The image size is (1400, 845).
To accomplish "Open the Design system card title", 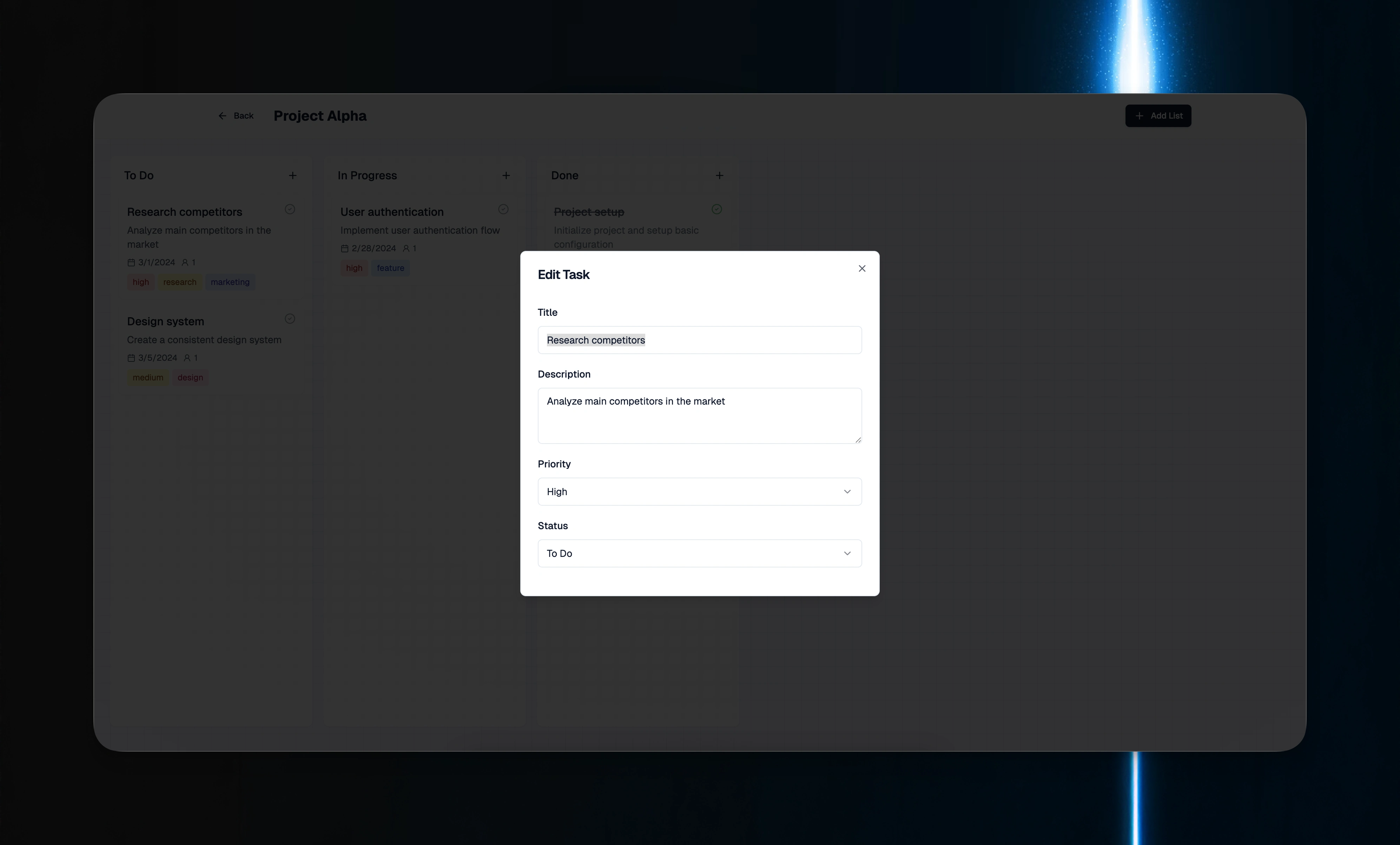I will 165,321.
